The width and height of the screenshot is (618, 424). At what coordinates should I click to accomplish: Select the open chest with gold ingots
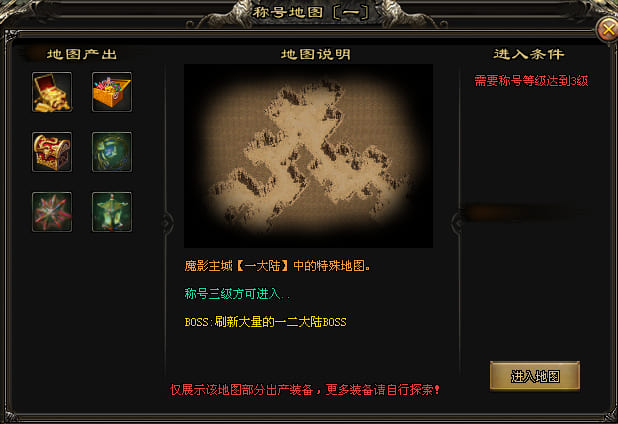pos(52,92)
